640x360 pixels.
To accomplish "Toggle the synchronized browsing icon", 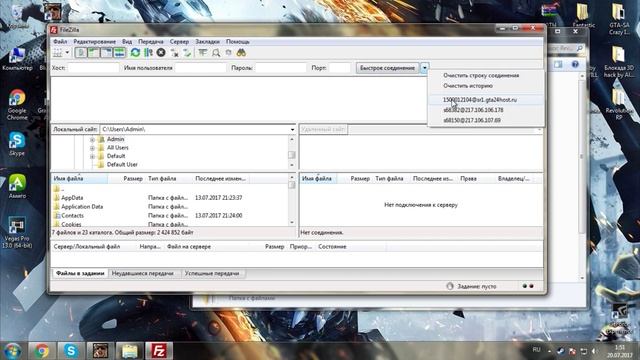I will click(x=229, y=53).
